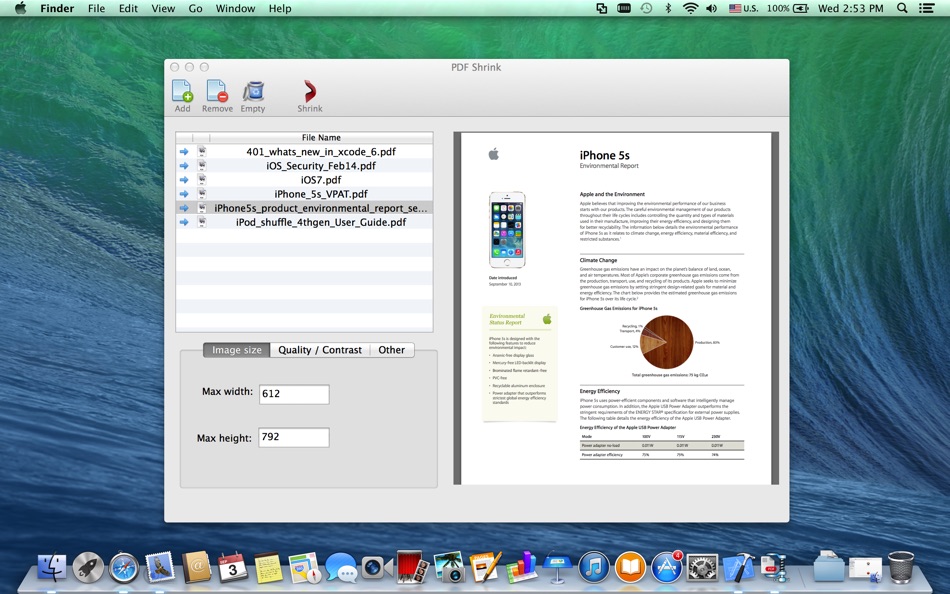950x594 pixels.
Task: Click the Remove file toolbar icon
Action: click(217, 92)
